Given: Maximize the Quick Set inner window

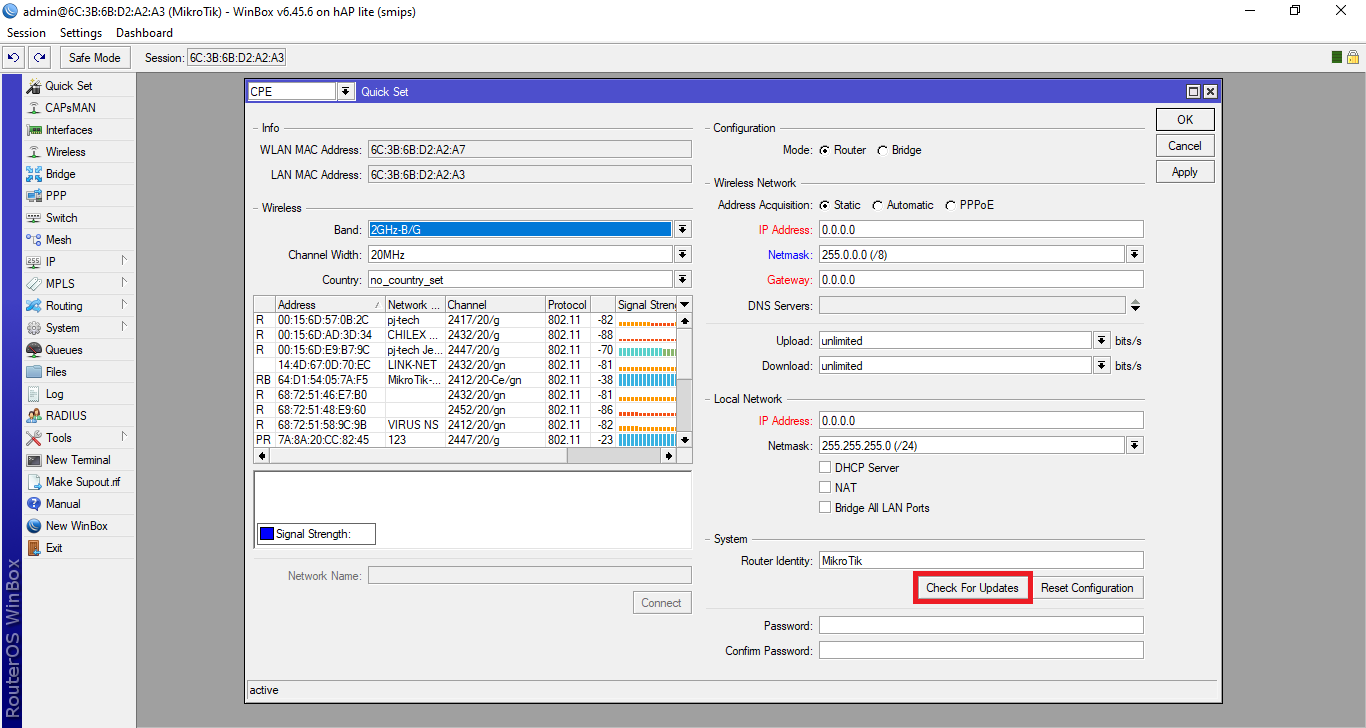Looking at the screenshot, I should 1193,91.
